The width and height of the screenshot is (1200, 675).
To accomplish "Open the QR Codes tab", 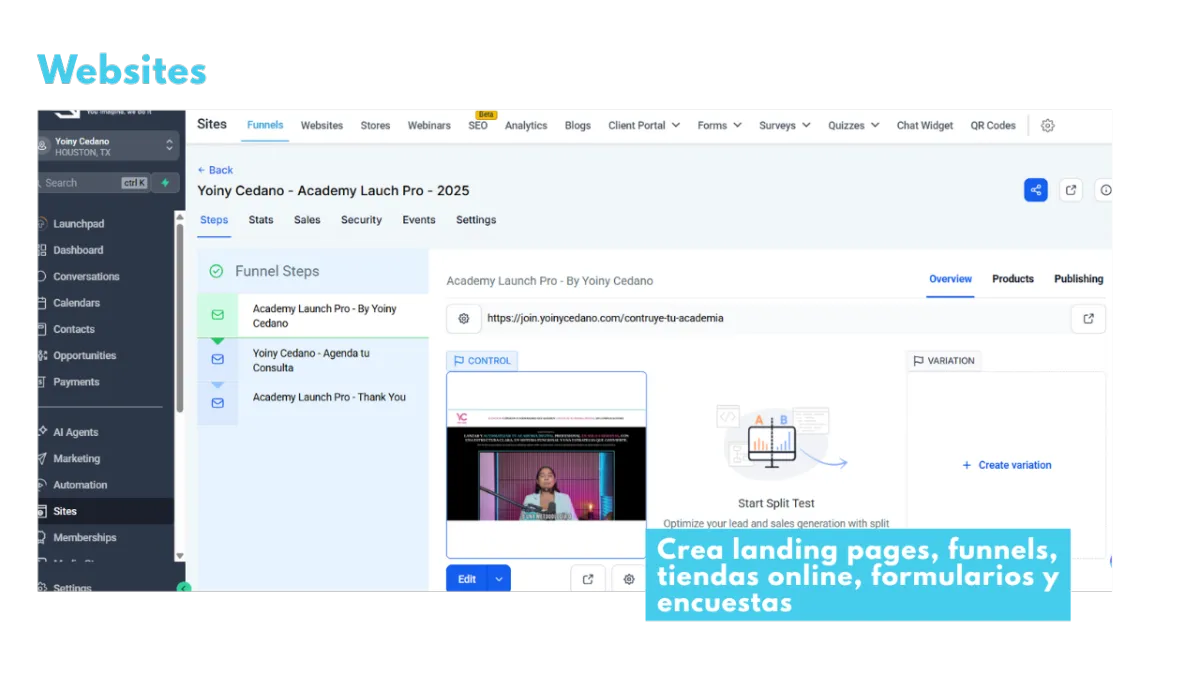I will coord(993,125).
